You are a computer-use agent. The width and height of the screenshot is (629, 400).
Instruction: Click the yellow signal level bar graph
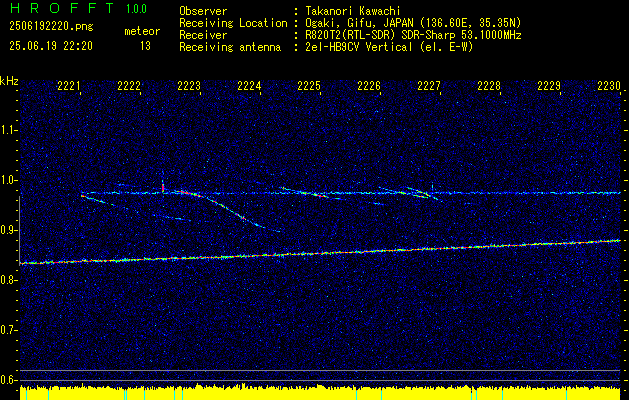tap(320, 392)
